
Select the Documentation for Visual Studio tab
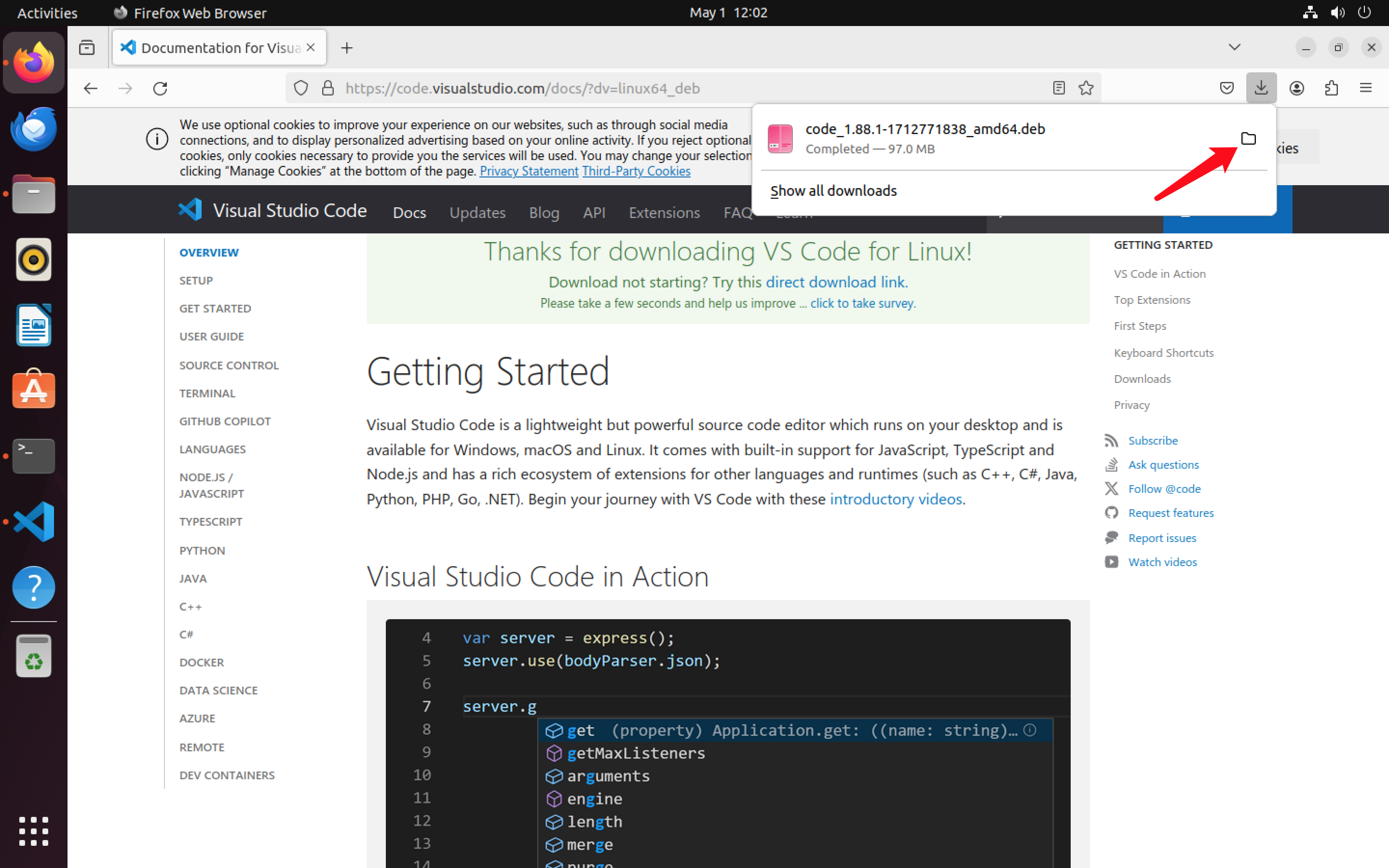pos(220,48)
